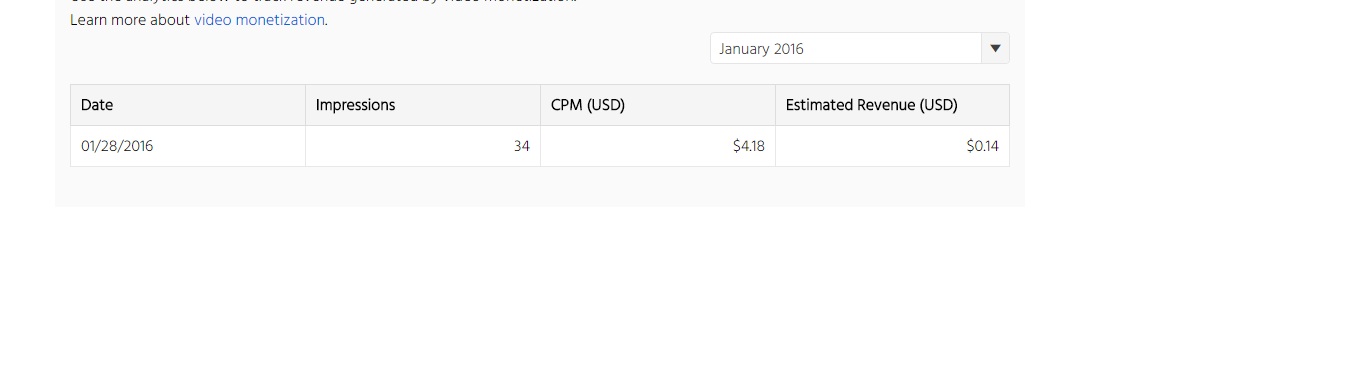
Task: Click the CPM (USD) column header
Action: point(658,105)
